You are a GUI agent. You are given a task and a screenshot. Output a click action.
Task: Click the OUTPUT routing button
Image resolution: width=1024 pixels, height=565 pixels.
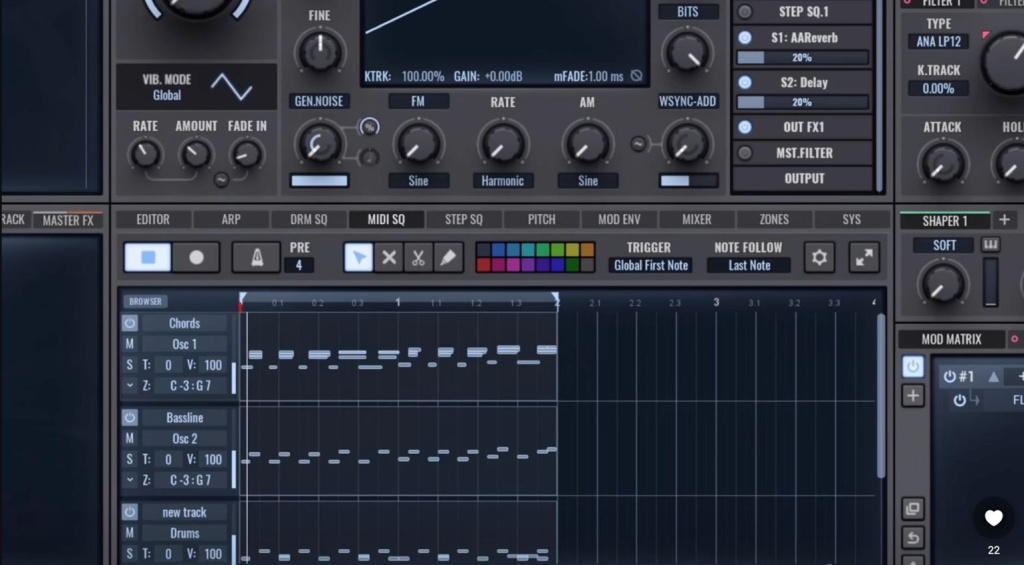coord(804,178)
